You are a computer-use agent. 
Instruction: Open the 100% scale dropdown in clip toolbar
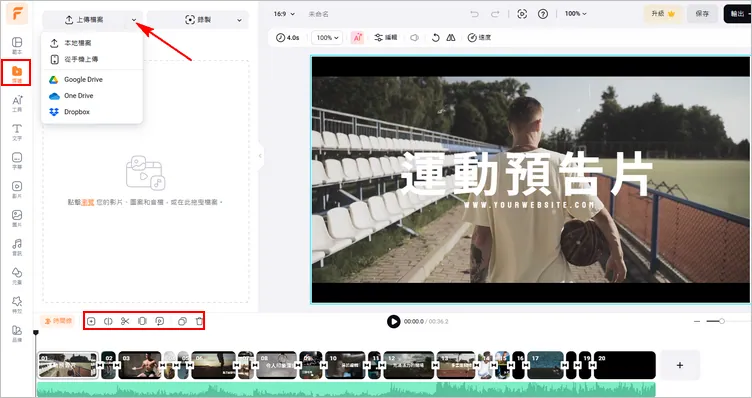(x=327, y=37)
